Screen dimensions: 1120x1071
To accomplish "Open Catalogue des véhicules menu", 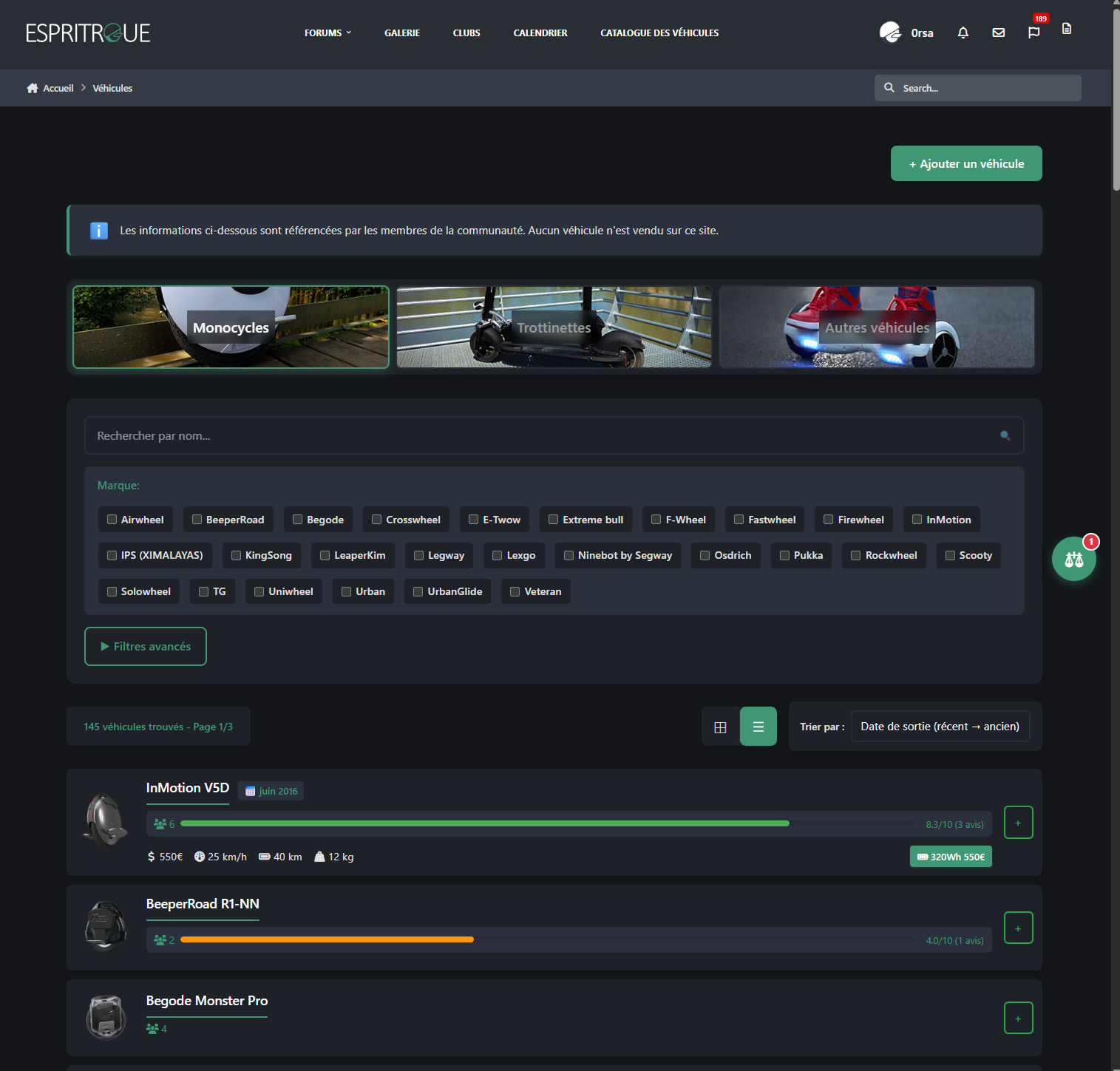I will (659, 33).
